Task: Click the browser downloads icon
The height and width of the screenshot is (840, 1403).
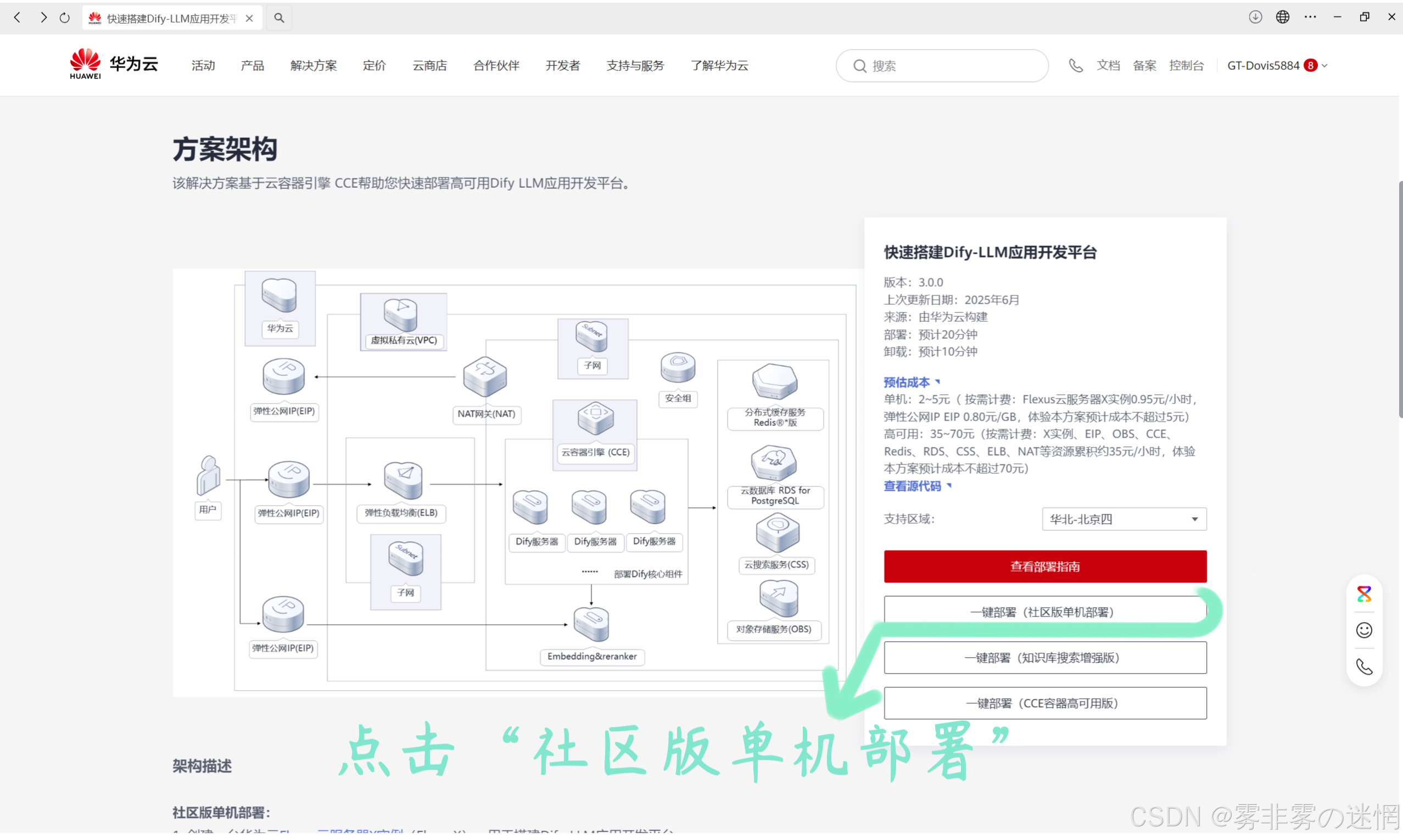Action: [x=1255, y=17]
